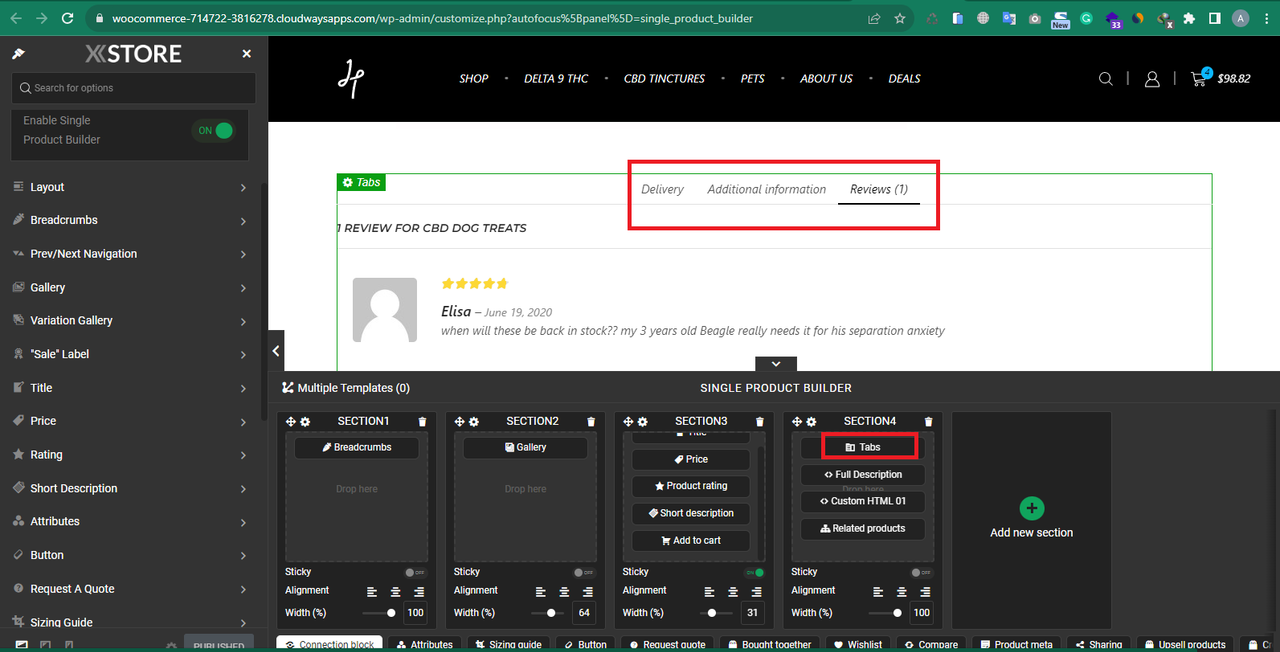This screenshot has width=1280, height=652.
Task: Expand Variation Gallery options
Action: click(x=130, y=321)
